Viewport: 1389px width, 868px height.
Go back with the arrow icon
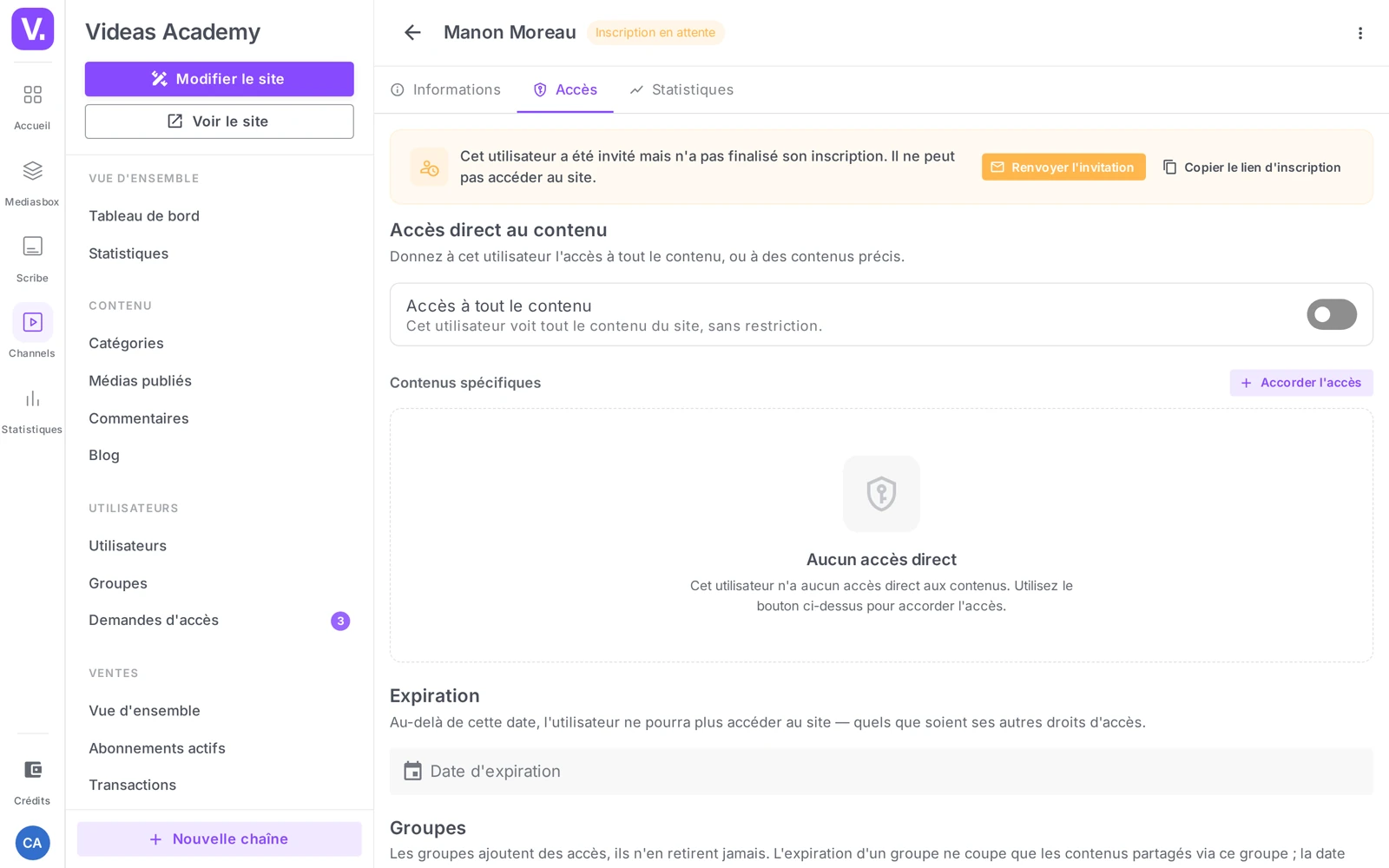coord(412,32)
